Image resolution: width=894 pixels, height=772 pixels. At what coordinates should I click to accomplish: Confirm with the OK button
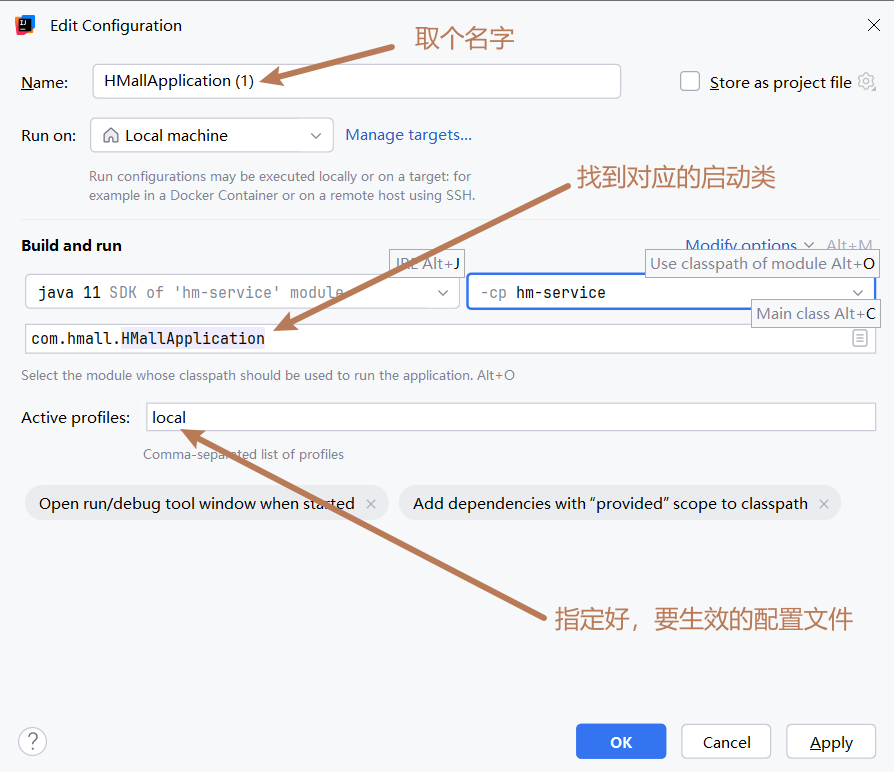(621, 741)
